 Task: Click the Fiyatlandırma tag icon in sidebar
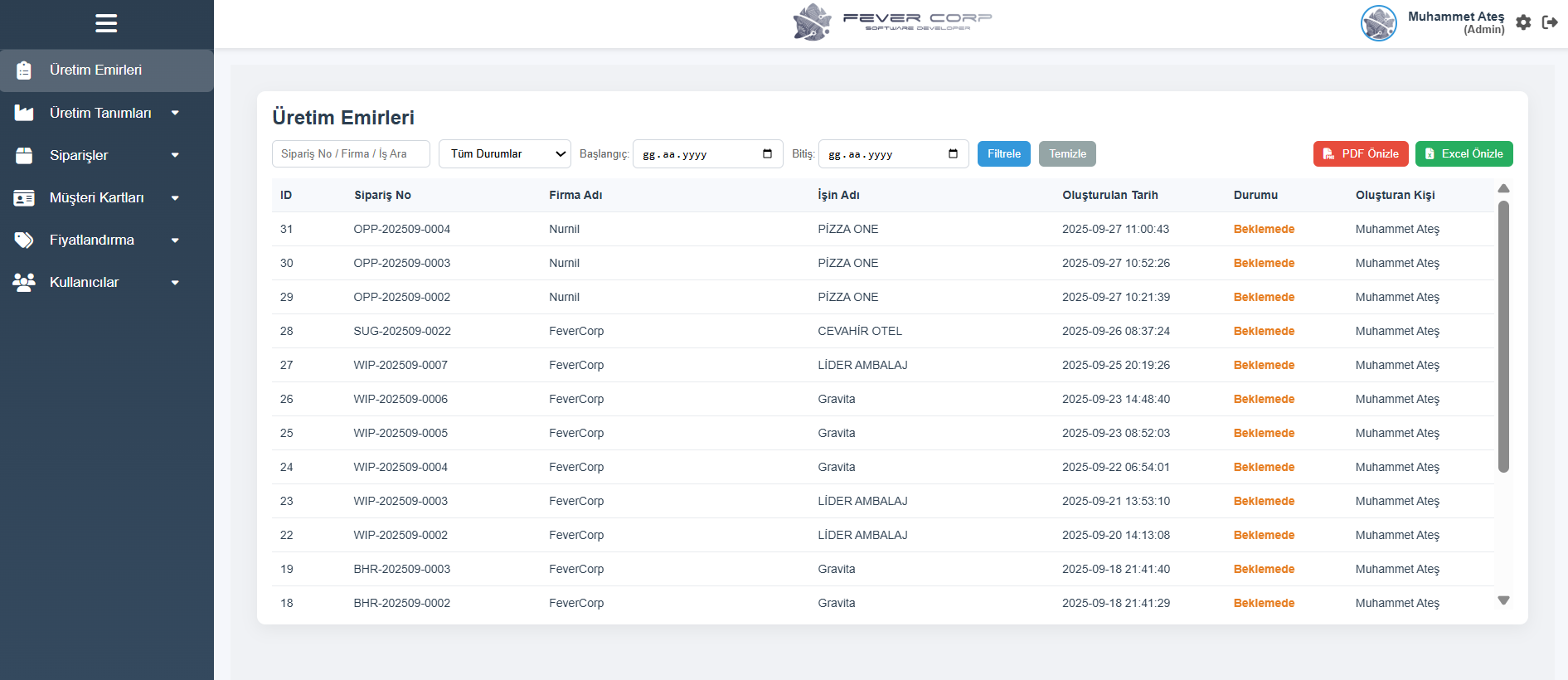pos(24,240)
